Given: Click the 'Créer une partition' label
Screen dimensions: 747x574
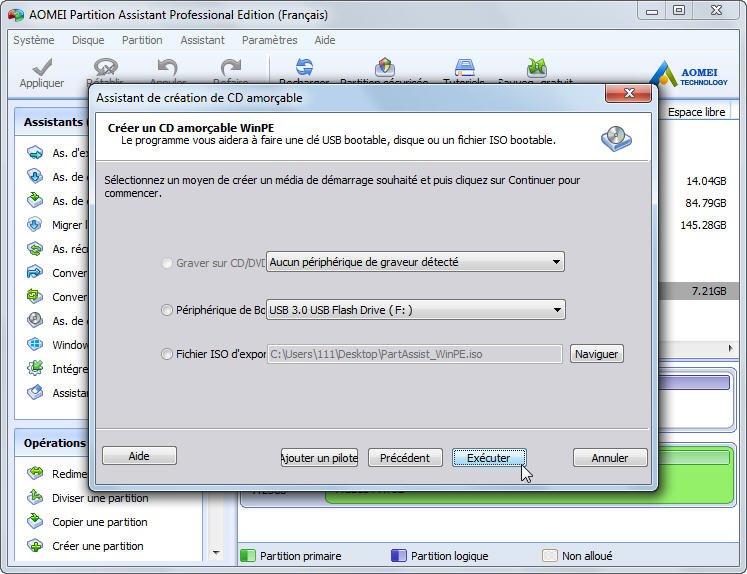Looking at the screenshot, I should click(98, 546).
